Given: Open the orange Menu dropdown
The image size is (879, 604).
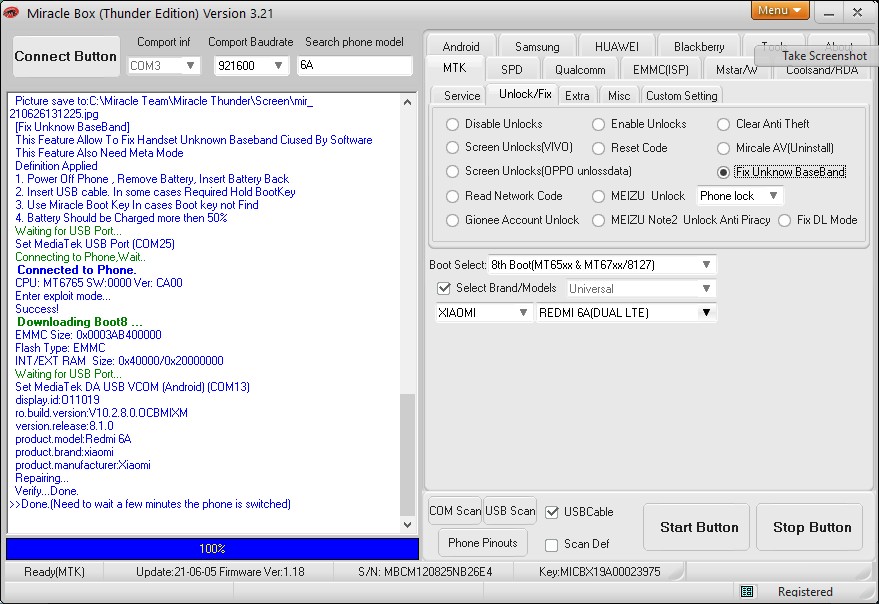Looking at the screenshot, I should (x=779, y=10).
